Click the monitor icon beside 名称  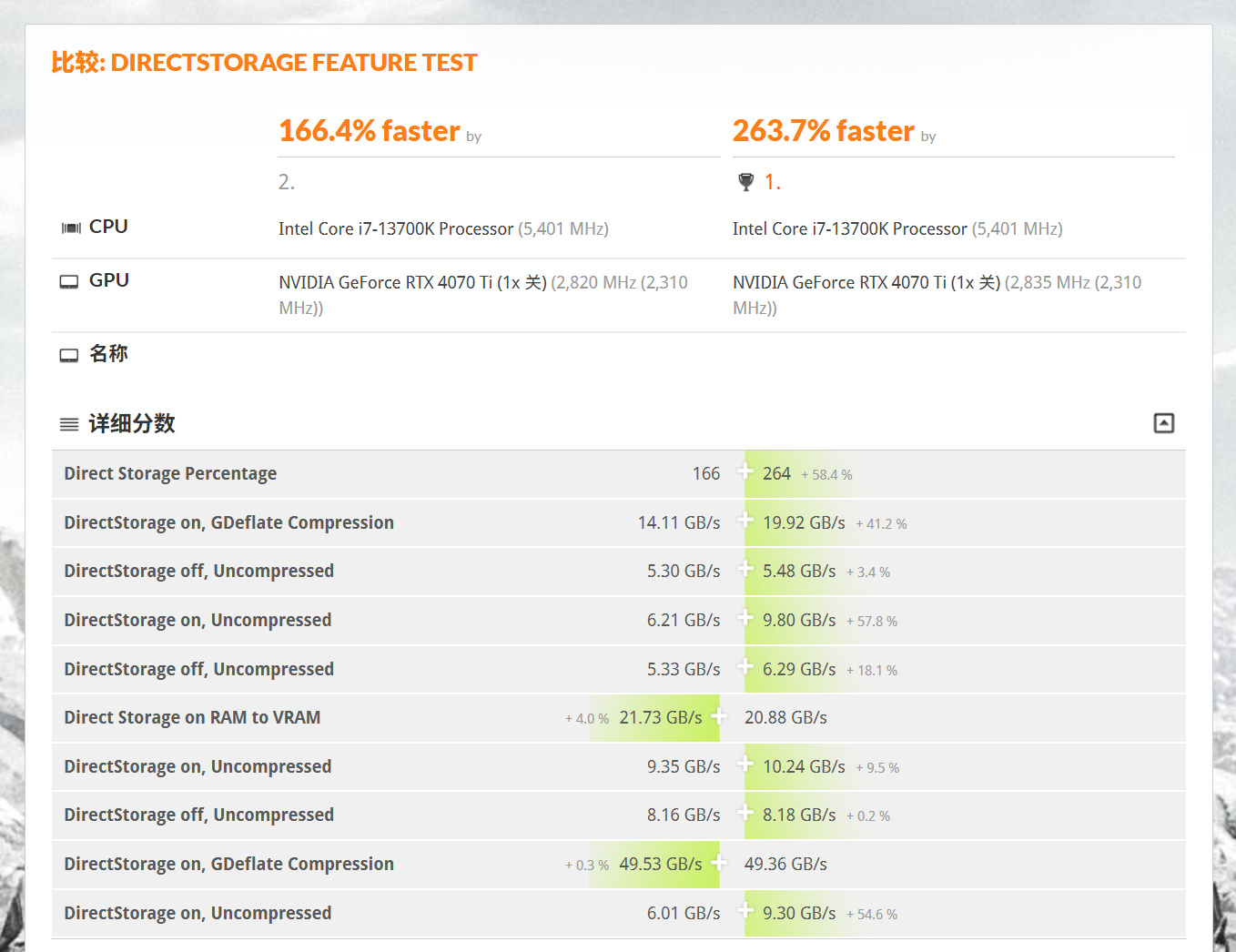(x=69, y=355)
